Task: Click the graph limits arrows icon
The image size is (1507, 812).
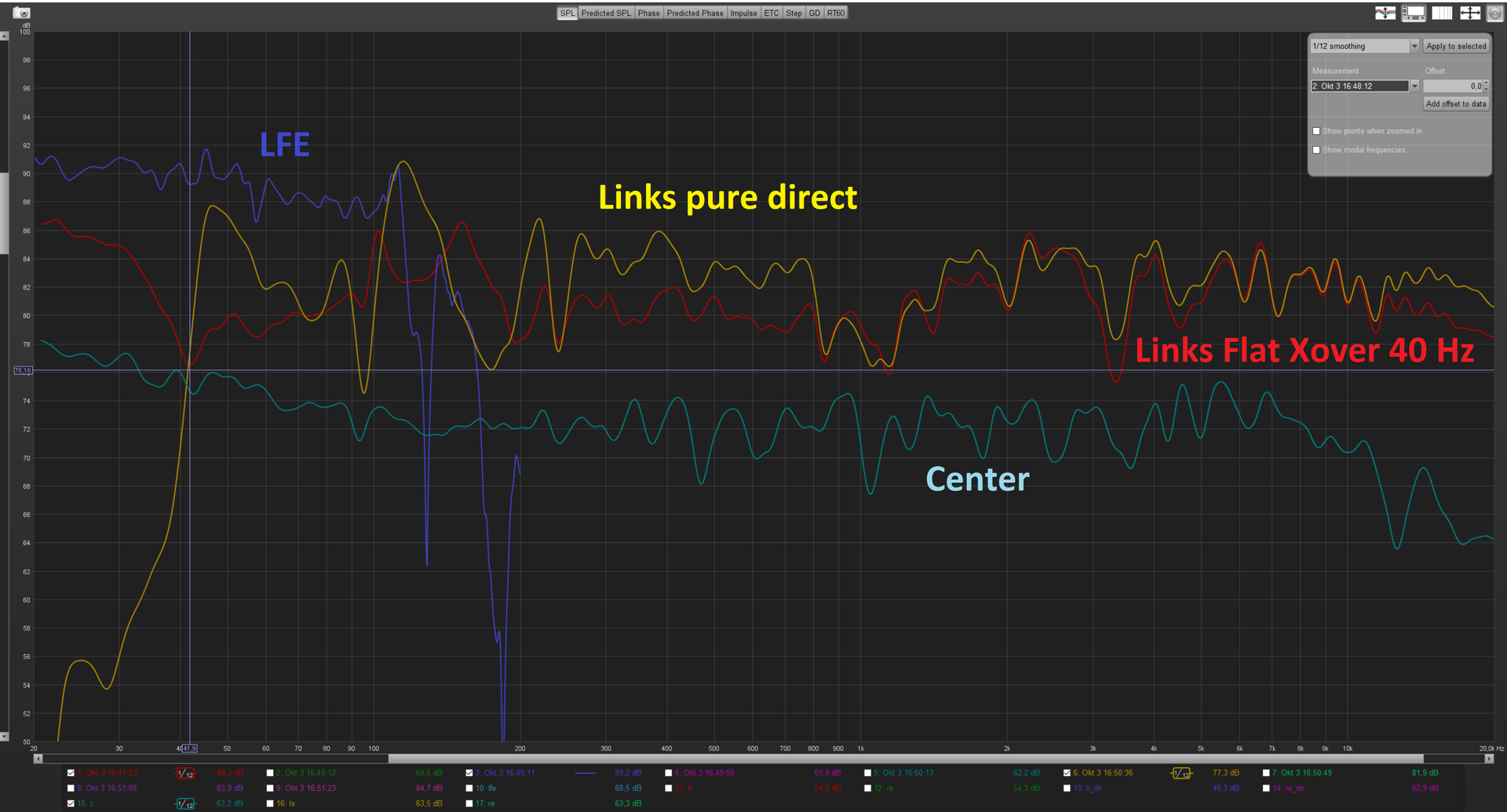Action: click(x=1470, y=13)
